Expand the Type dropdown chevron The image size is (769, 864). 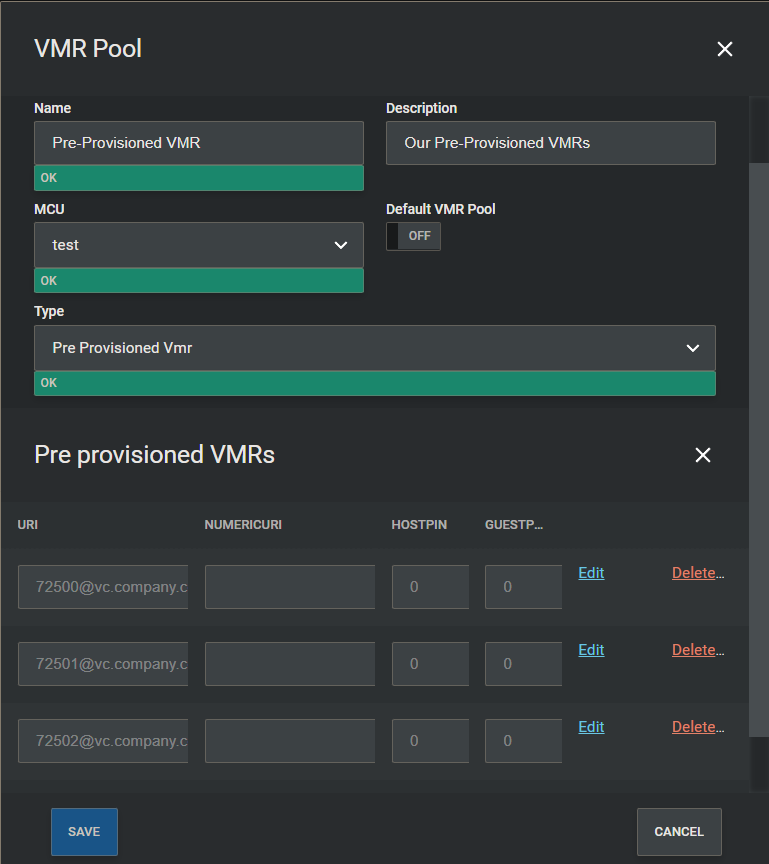pyautogui.click(x=692, y=348)
